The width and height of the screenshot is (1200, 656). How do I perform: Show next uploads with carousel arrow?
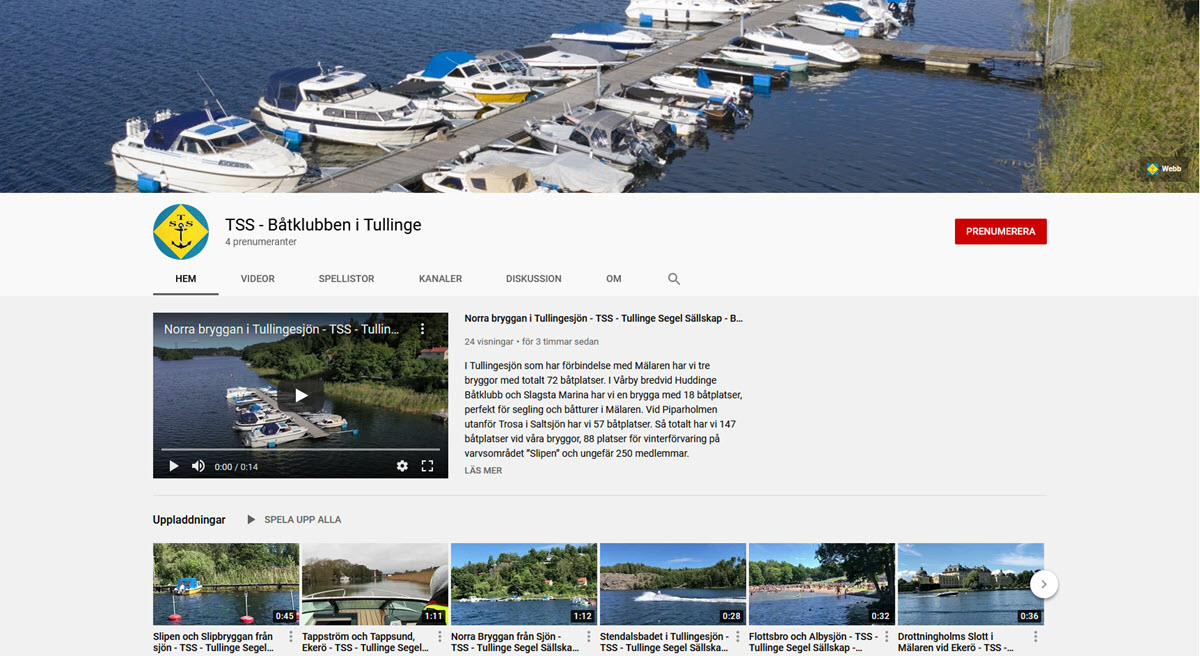pyautogui.click(x=1043, y=583)
